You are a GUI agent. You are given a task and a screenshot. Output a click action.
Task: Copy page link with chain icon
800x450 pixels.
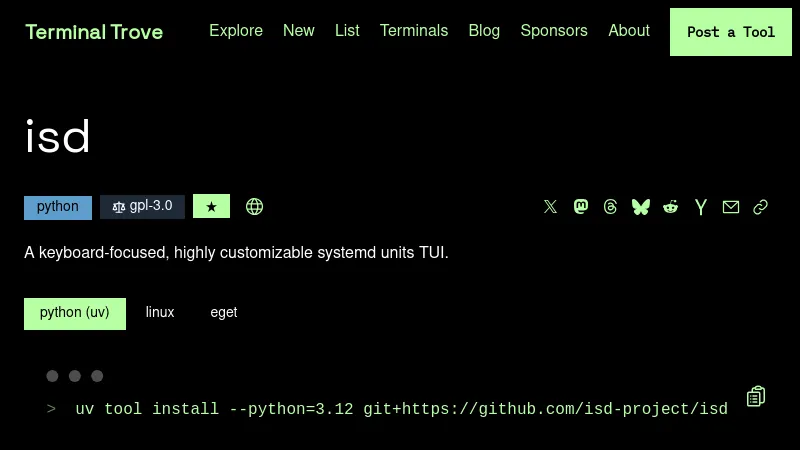tap(760, 207)
